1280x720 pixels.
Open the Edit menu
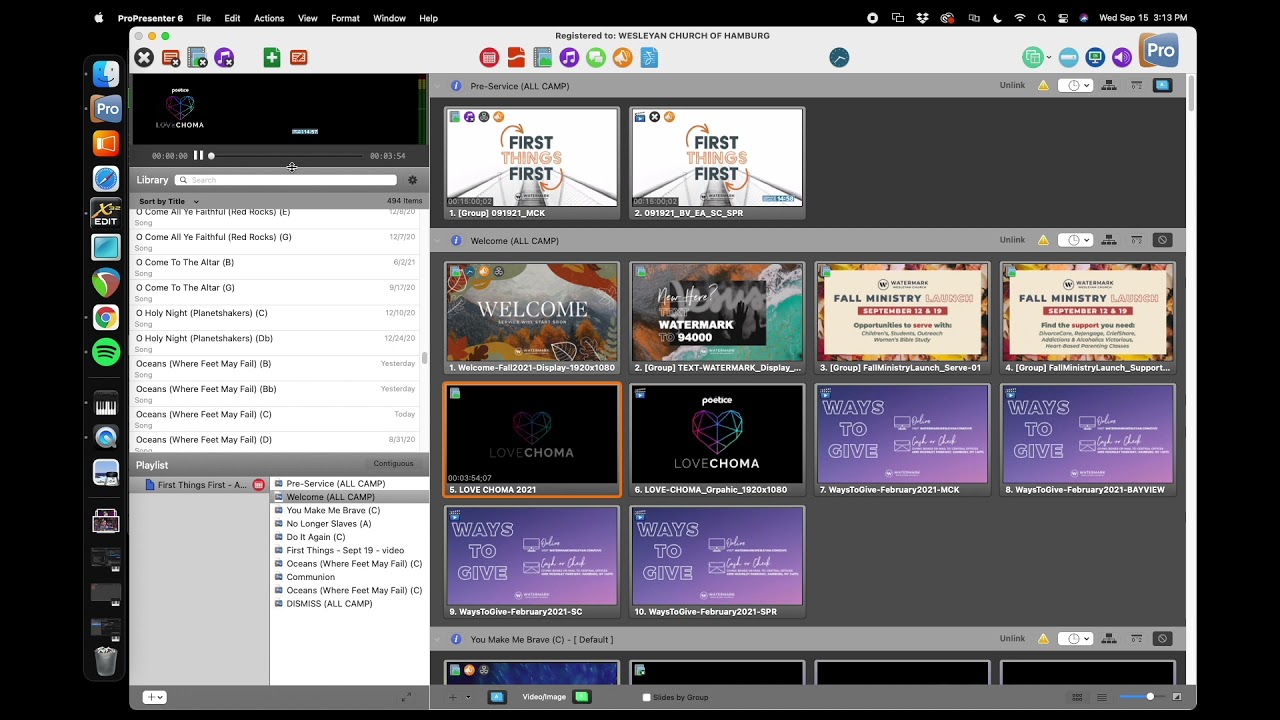pyautogui.click(x=232, y=18)
